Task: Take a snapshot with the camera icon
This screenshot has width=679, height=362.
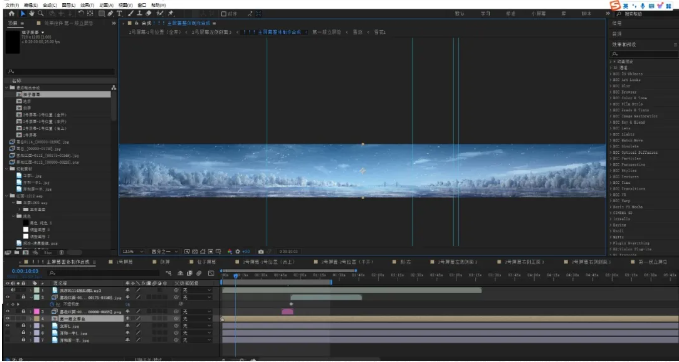Action: pyautogui.click(x=261, y=252)
